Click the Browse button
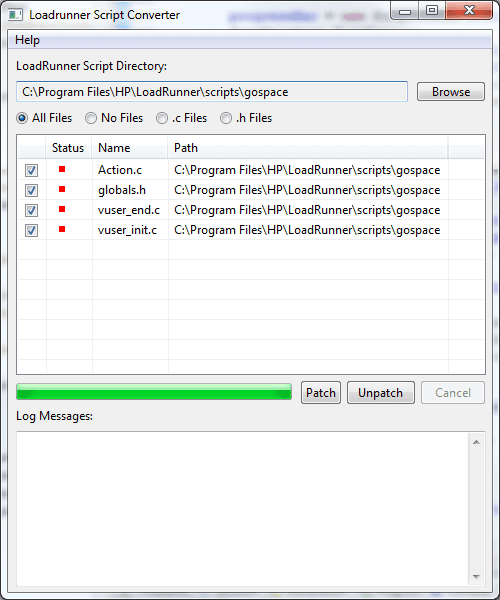 coord(451,92)
